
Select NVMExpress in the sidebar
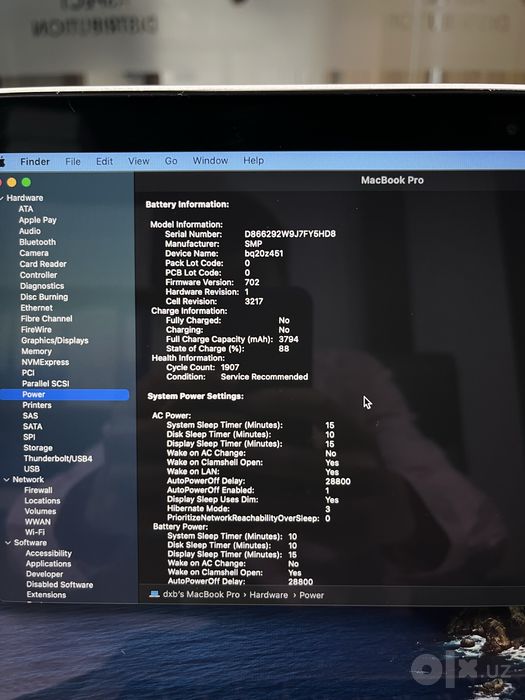click(46, 362)
